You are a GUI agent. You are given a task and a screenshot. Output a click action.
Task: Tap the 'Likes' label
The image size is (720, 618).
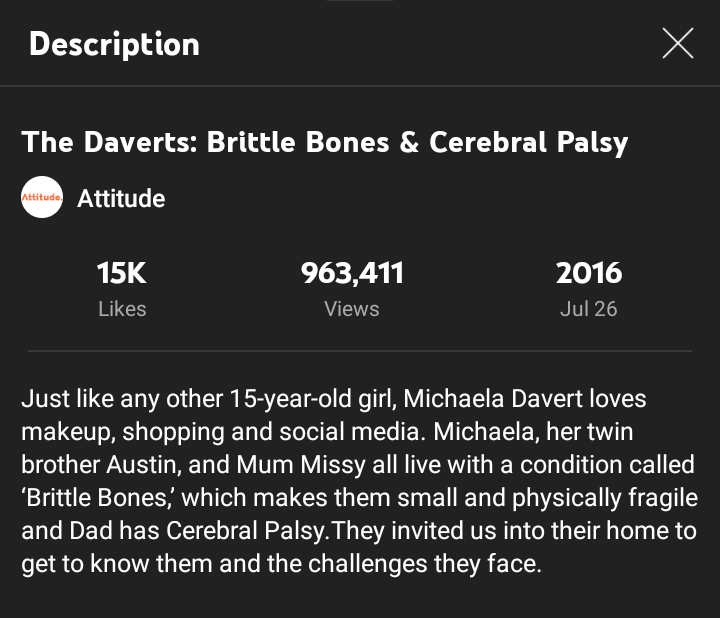tap(122, 309)
